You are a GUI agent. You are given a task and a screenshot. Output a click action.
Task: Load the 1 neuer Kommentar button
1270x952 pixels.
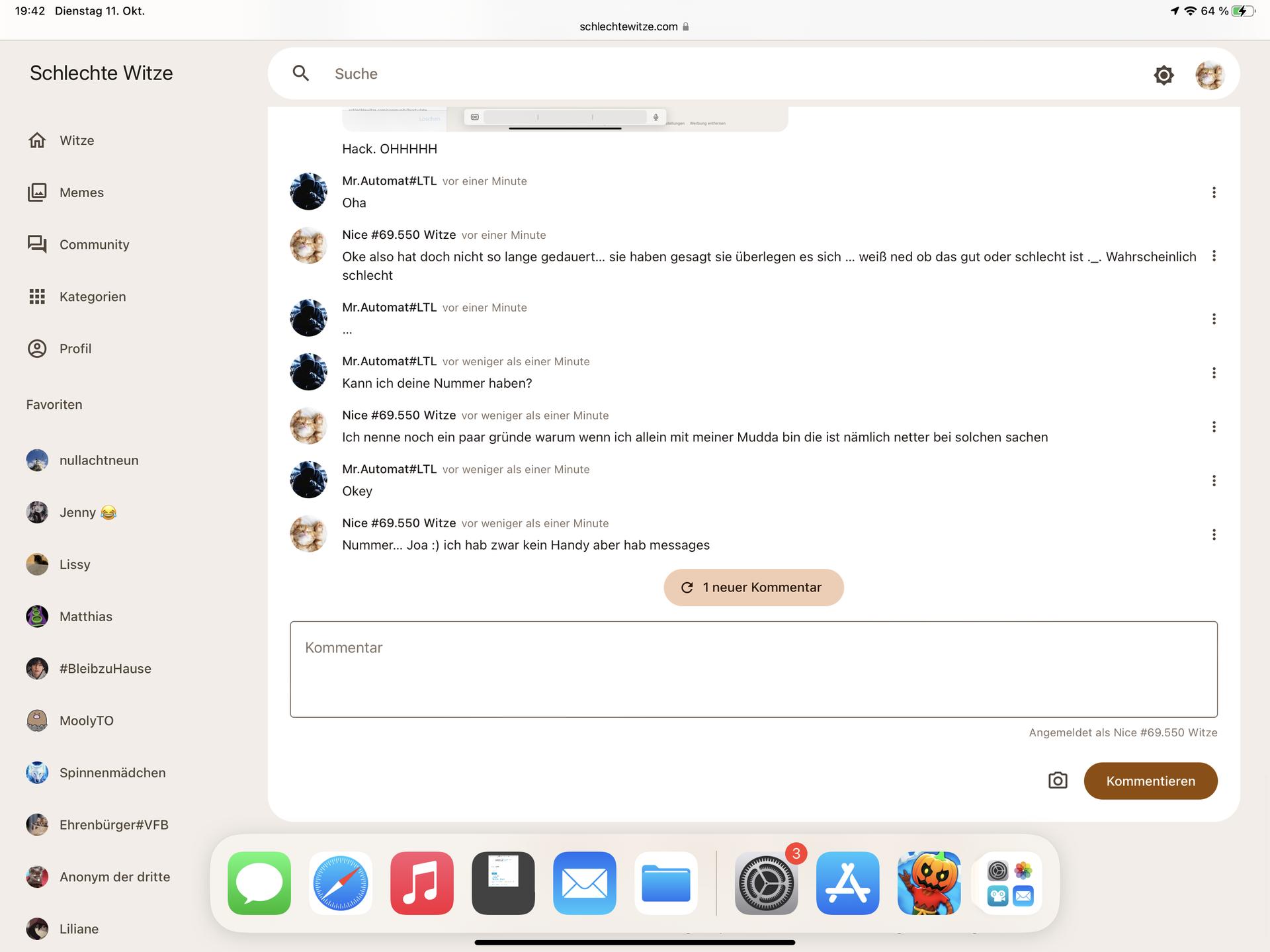pos(753,587)
